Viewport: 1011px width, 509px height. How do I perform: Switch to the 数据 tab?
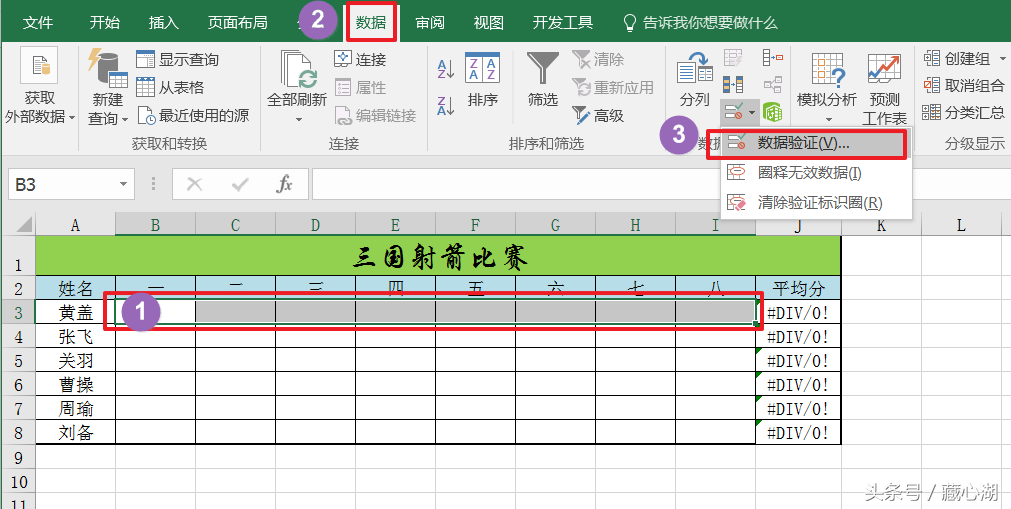pyautogui.click(x=371, y=23)
